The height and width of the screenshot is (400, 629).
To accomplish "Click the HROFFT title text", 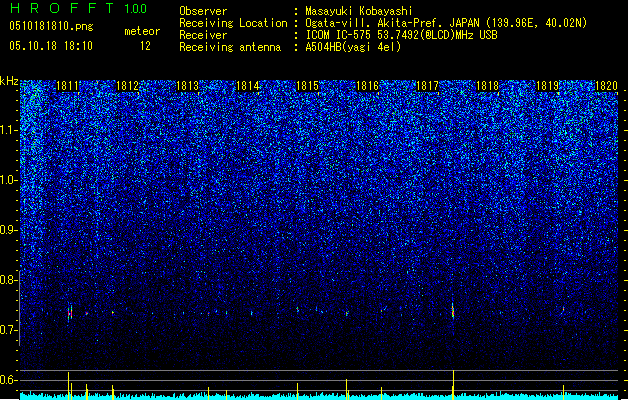I will (63, 8).
